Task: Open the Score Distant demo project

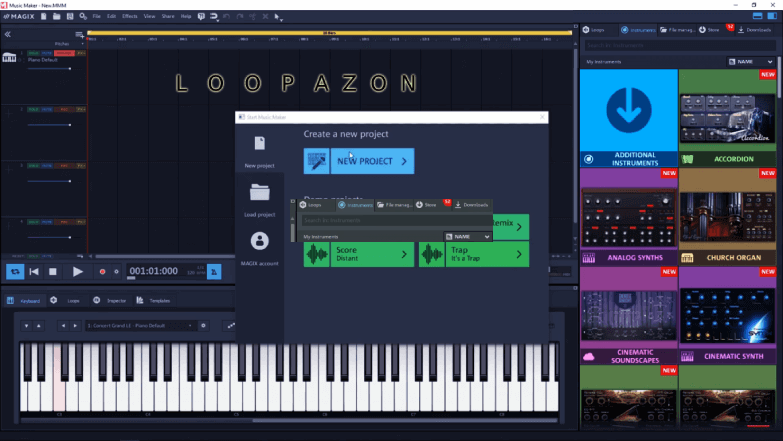Action: [x=359, y=254]
